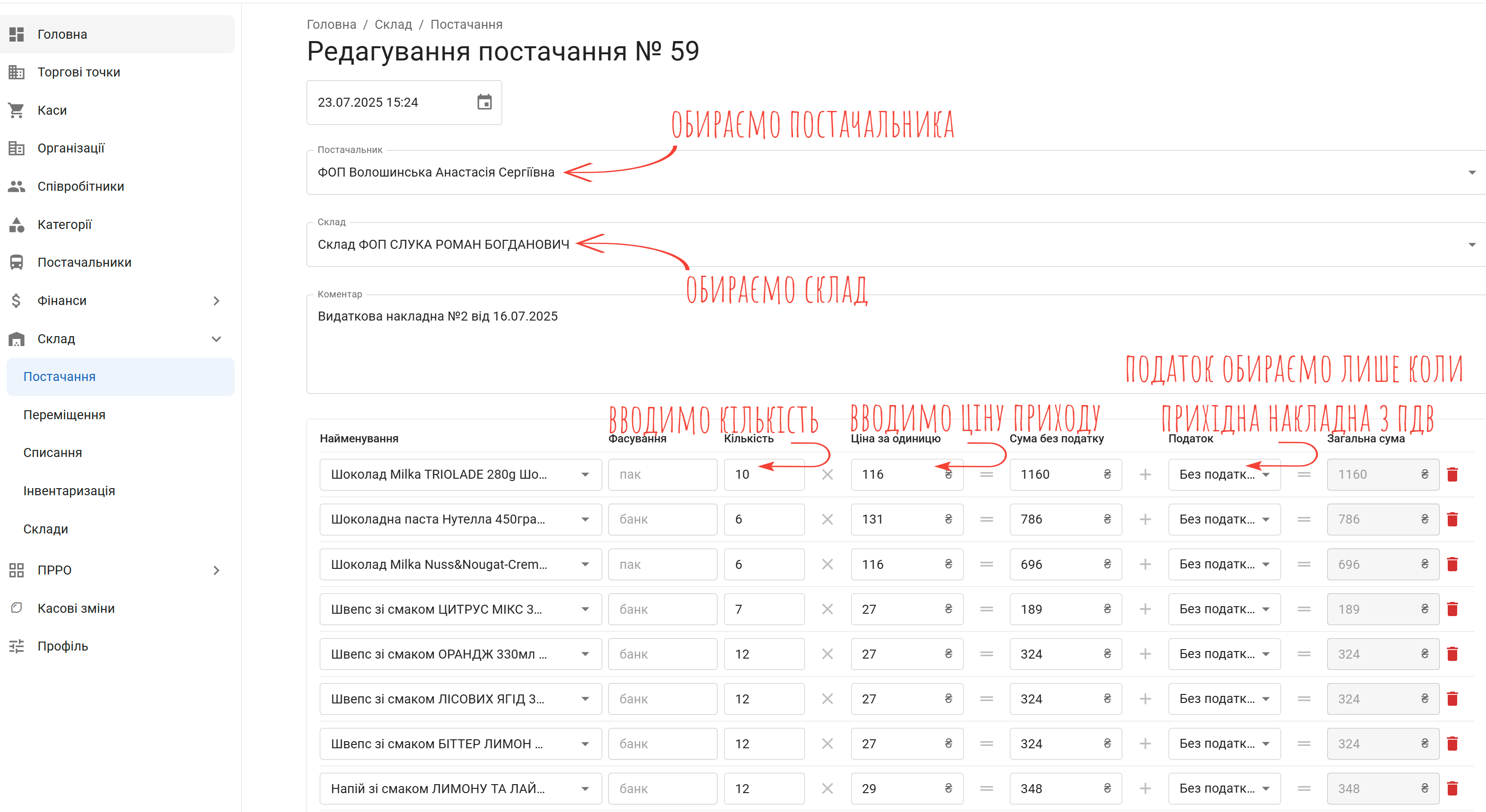Click the Торгові точки building icon

pos(16,72)
